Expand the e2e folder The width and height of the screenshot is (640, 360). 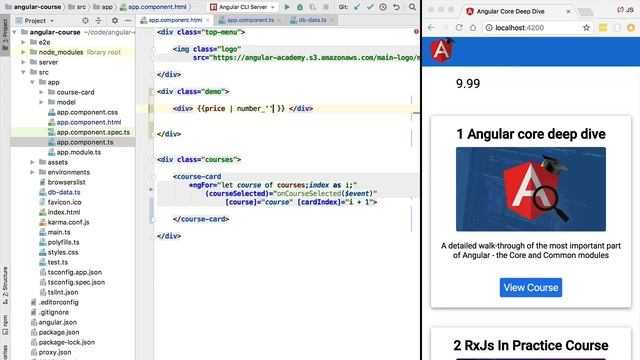pos(23,42)
